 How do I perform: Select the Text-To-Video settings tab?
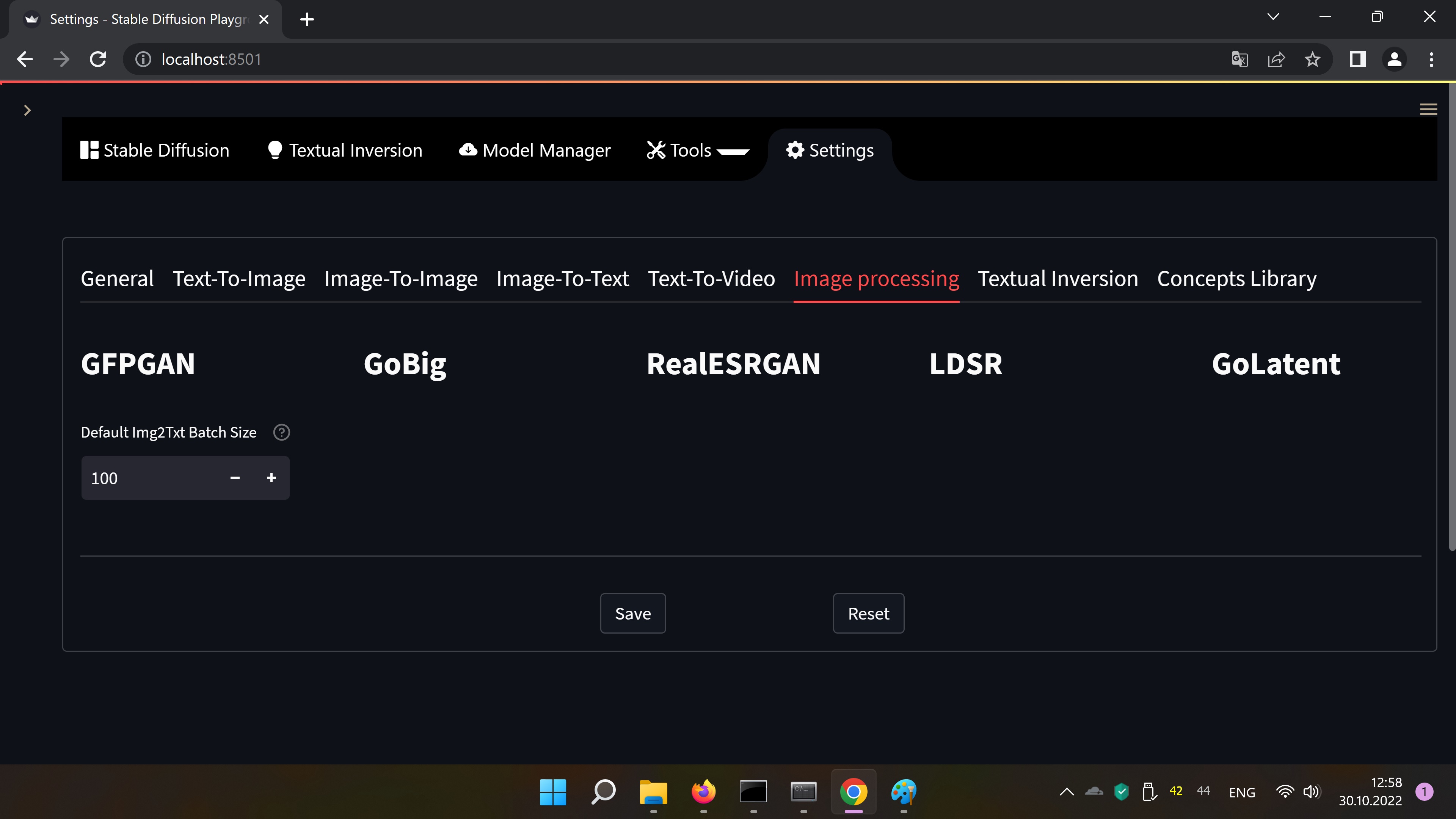click(711, 278)
